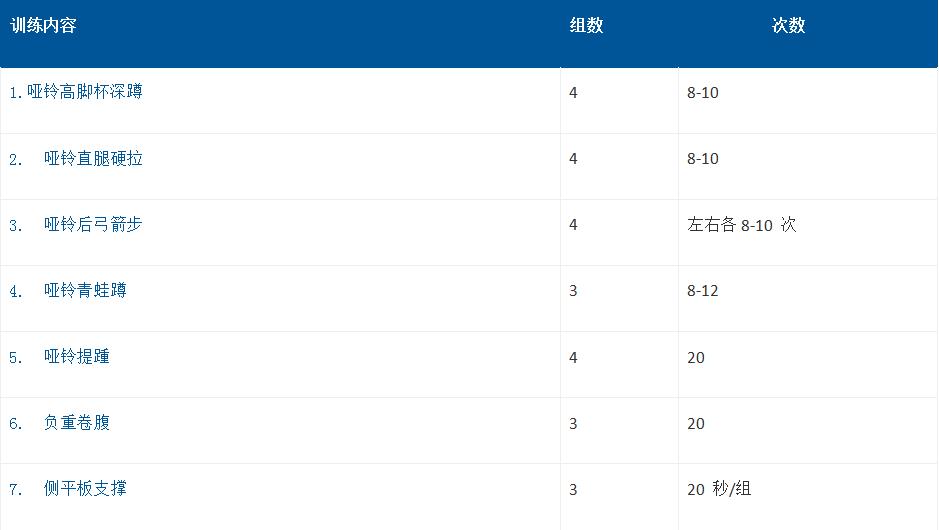Open the 哑铃青蛙蹲 link
The width and height of the screenshot is (939, 530).
85,290
